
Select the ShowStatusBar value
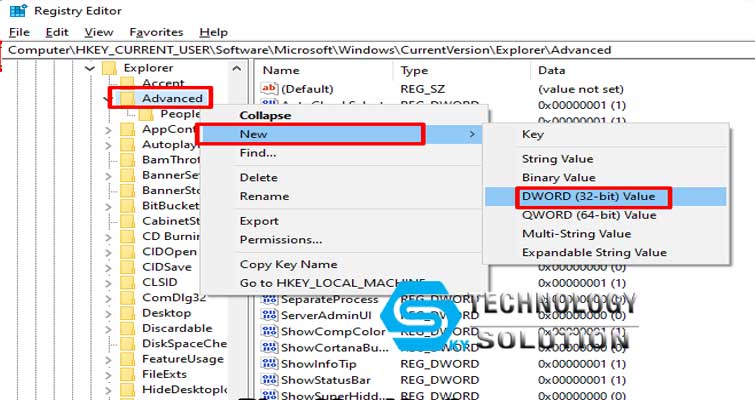[x=325, y=380]
